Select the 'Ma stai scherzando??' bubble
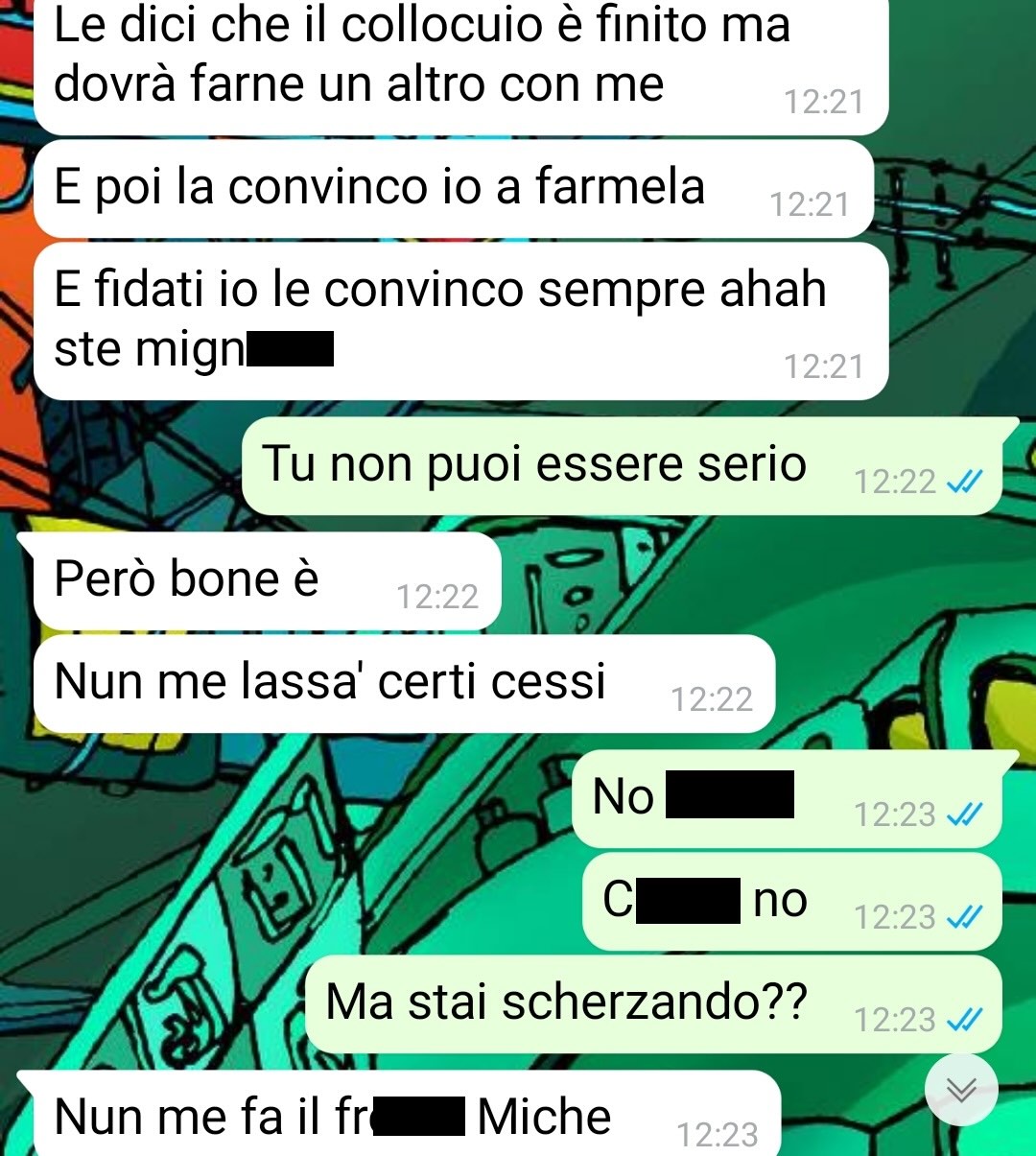The image size is (1036, 1156). pyautogui.click(x=653, y=1004)
